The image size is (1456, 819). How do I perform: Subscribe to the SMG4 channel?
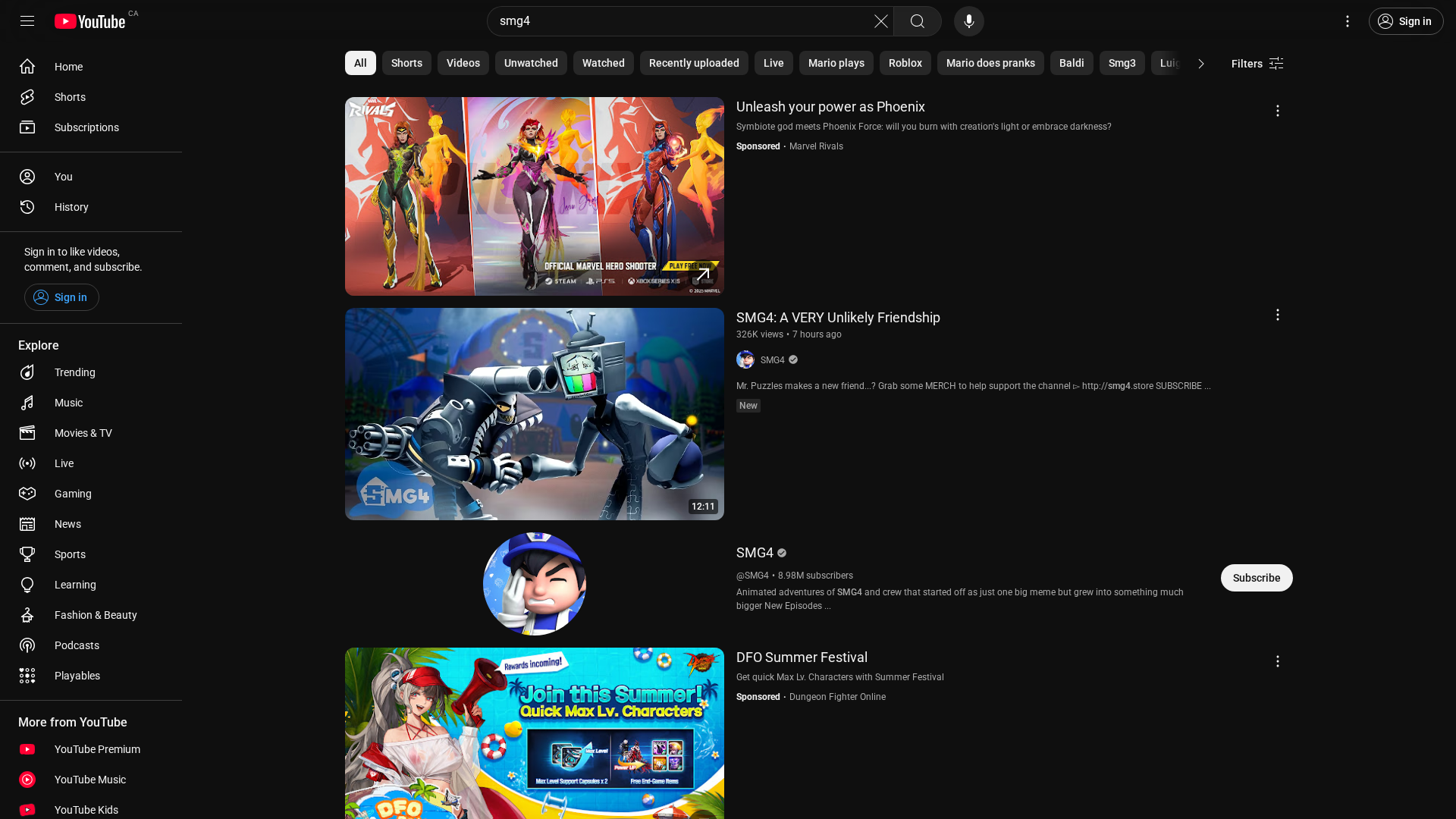pyautogui.click(x=1257, y=578)
